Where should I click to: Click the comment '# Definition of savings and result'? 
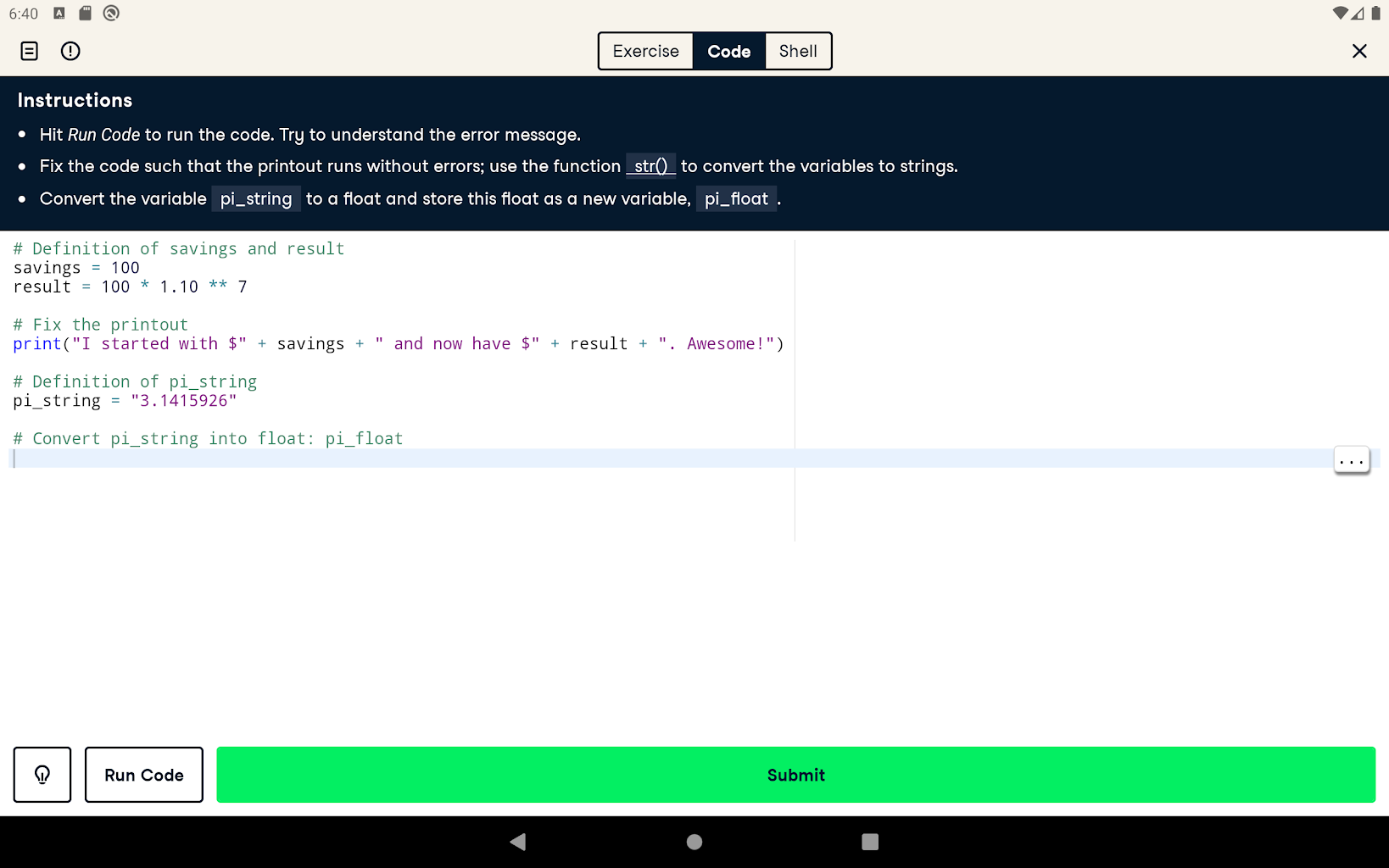click(179, 249)
